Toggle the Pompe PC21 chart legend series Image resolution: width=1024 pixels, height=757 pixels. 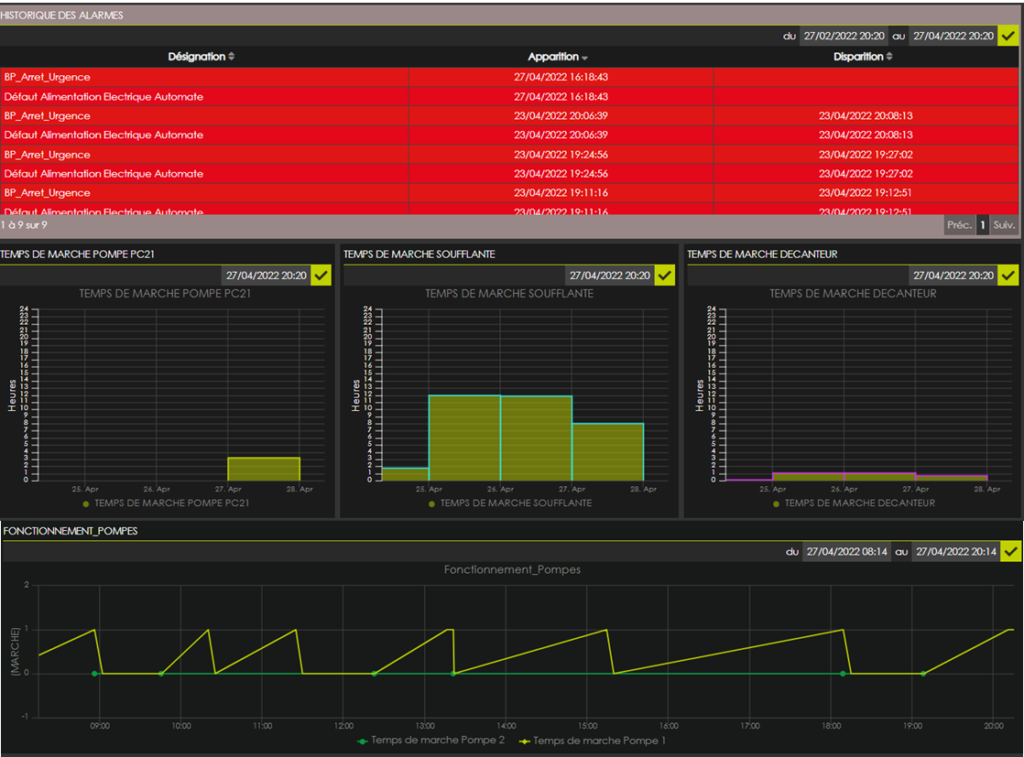165,503
